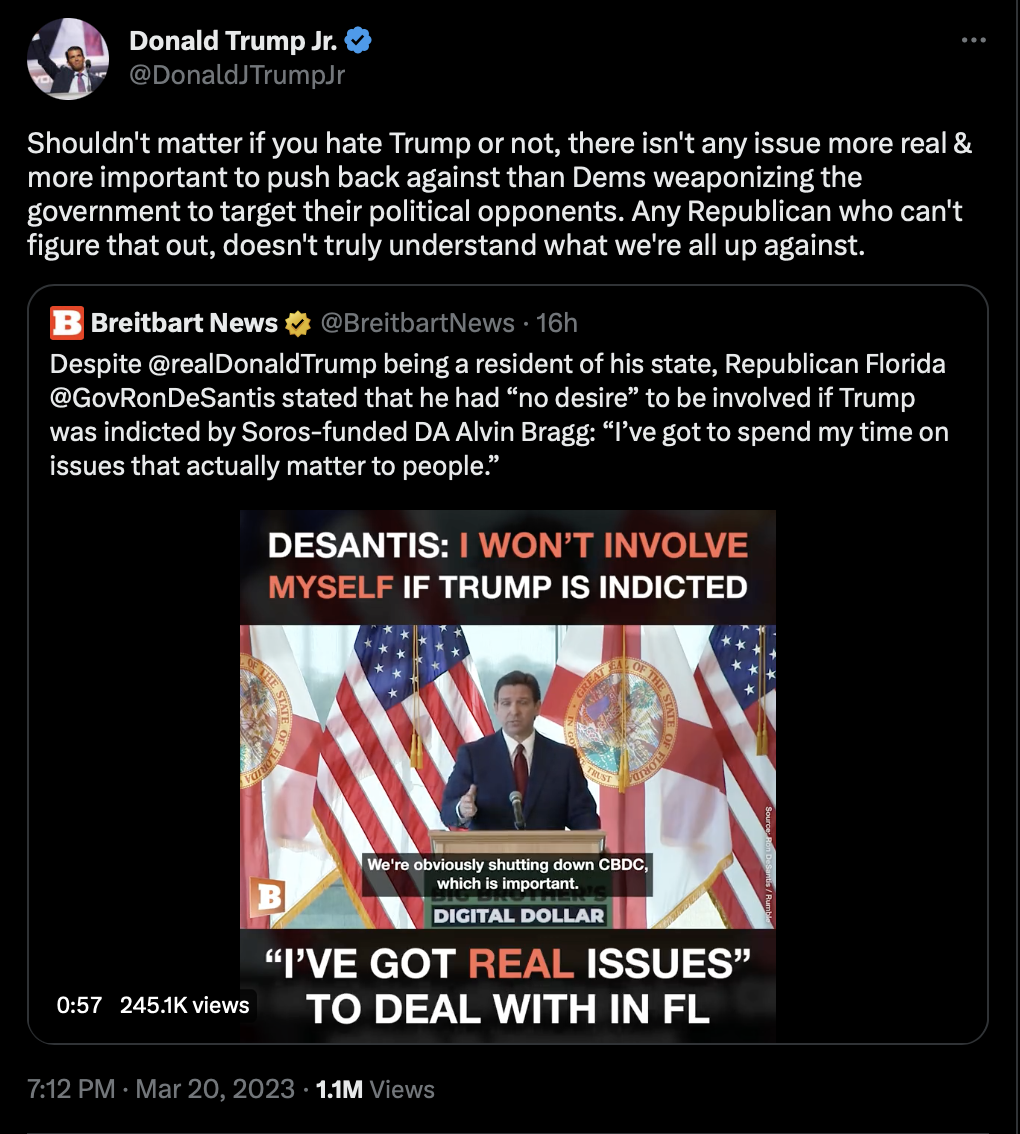The width and height of the screenshot is (1020, 1134).
Task: Click the @BreitbartNews handle in quoted tweet
Action: [x=417, y=323]
